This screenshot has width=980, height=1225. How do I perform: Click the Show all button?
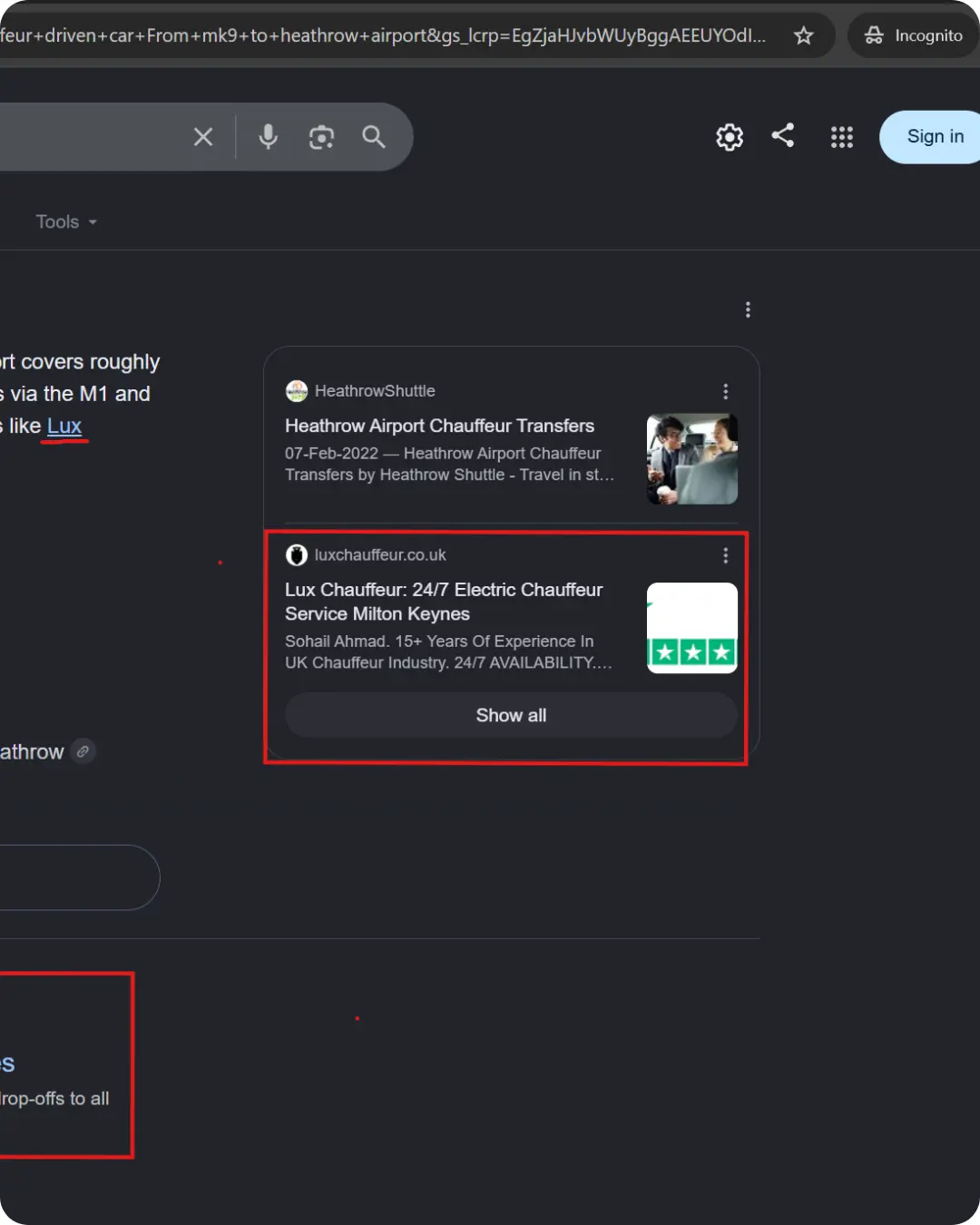[x=511, y=715]
